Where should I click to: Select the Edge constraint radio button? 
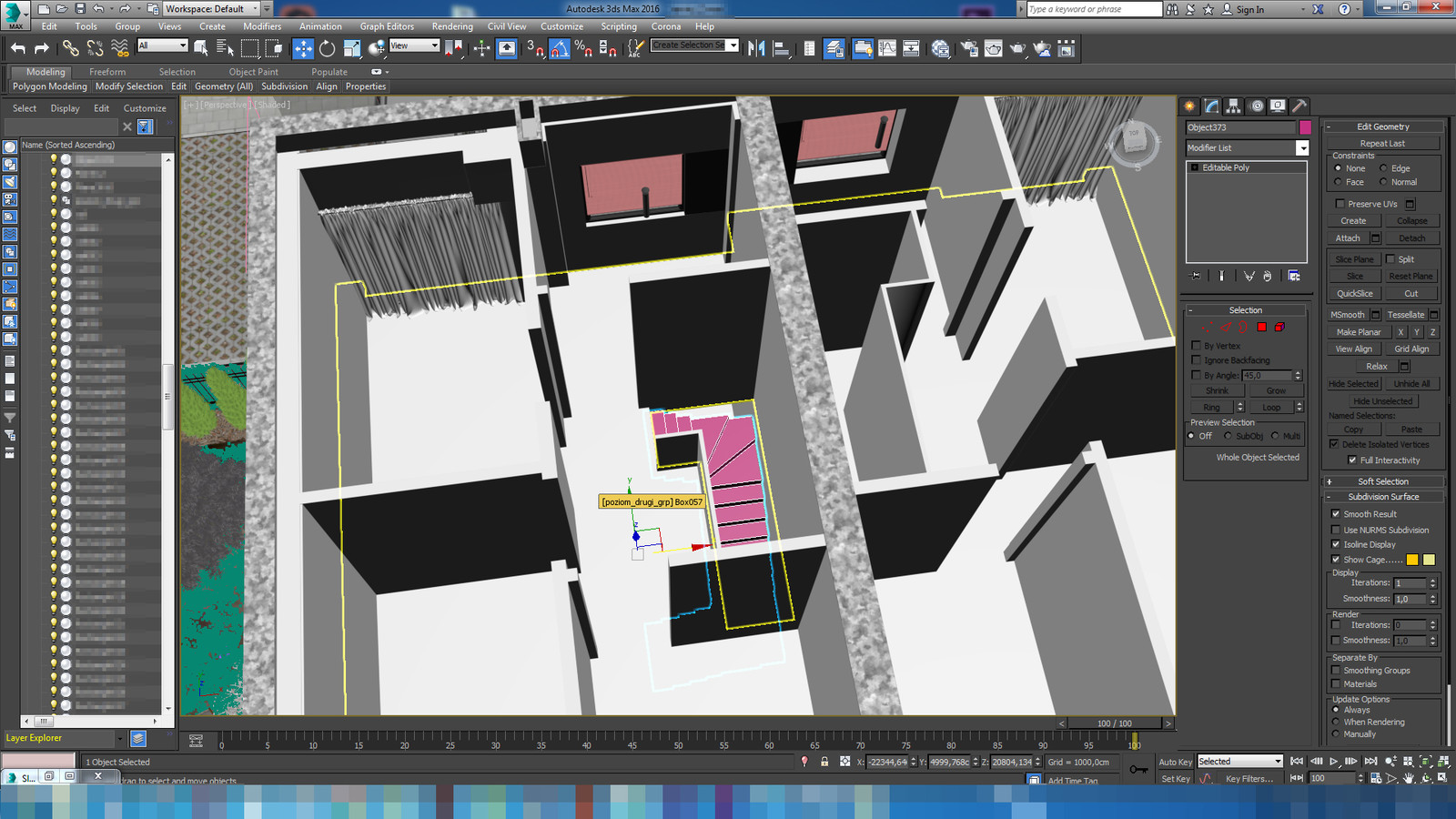click(x=1383, y=168)
